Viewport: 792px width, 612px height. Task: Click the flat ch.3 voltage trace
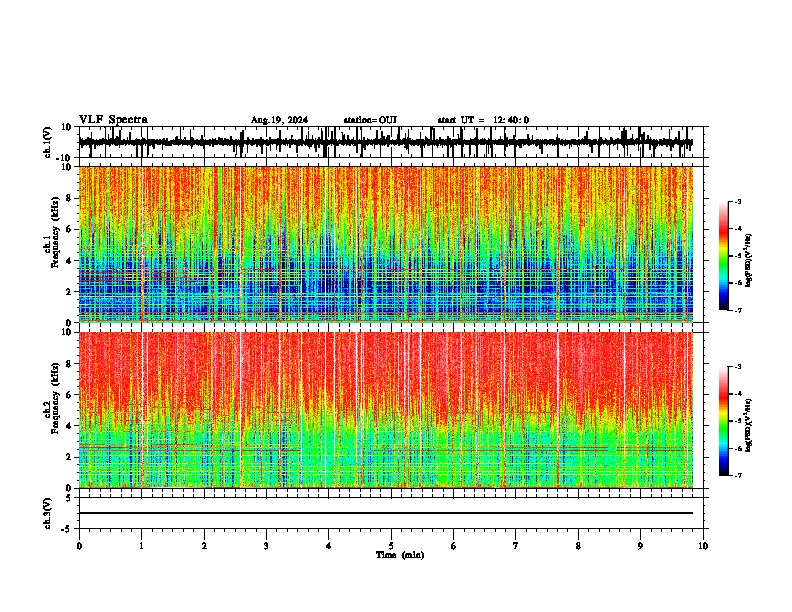click(385, 513)
